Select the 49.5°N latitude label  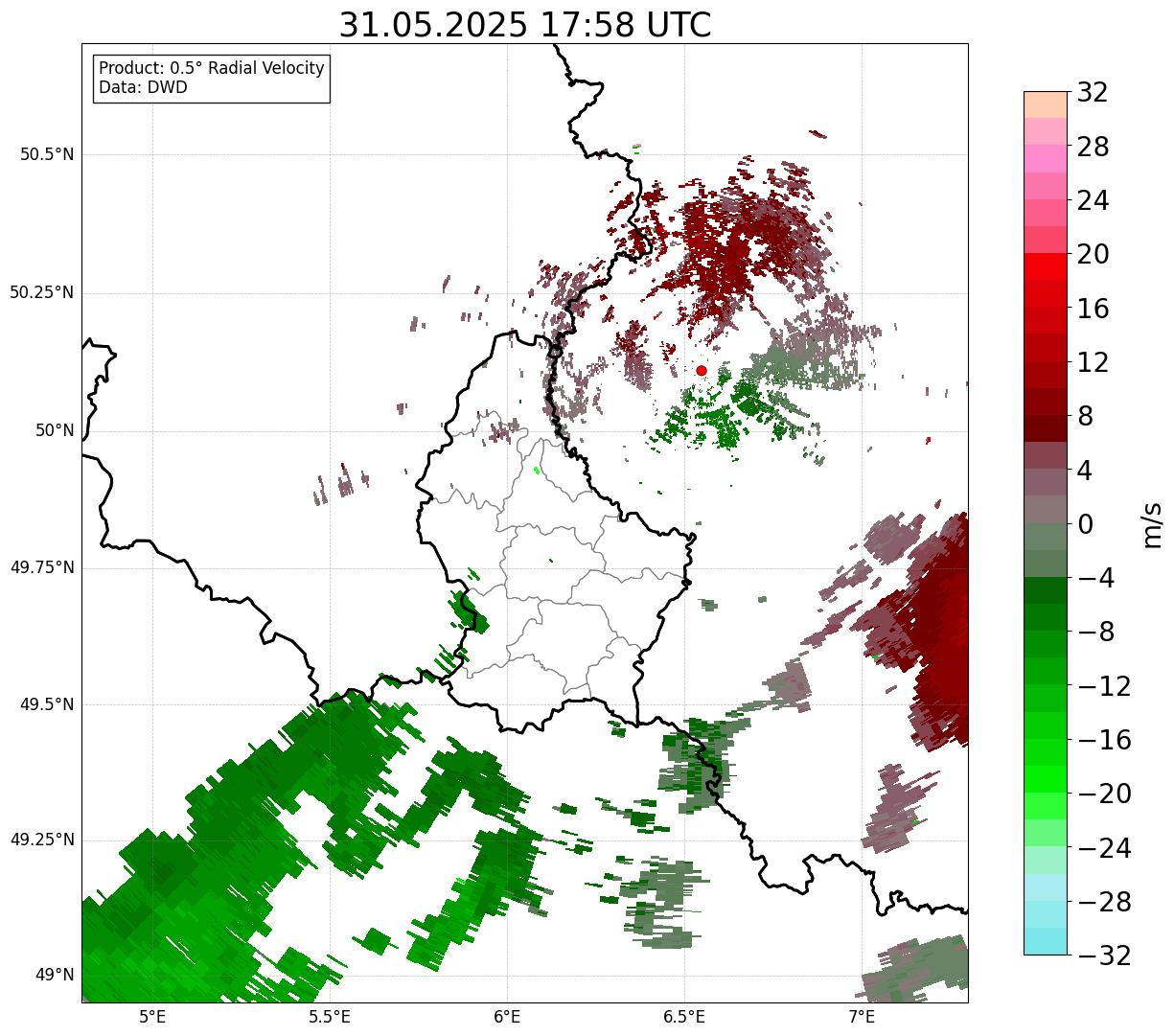pos(47,704)
